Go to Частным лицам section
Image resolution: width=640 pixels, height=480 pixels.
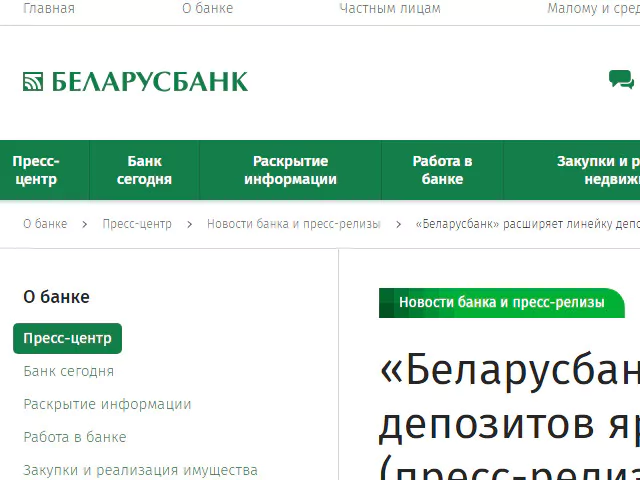[x=390, y=9]
